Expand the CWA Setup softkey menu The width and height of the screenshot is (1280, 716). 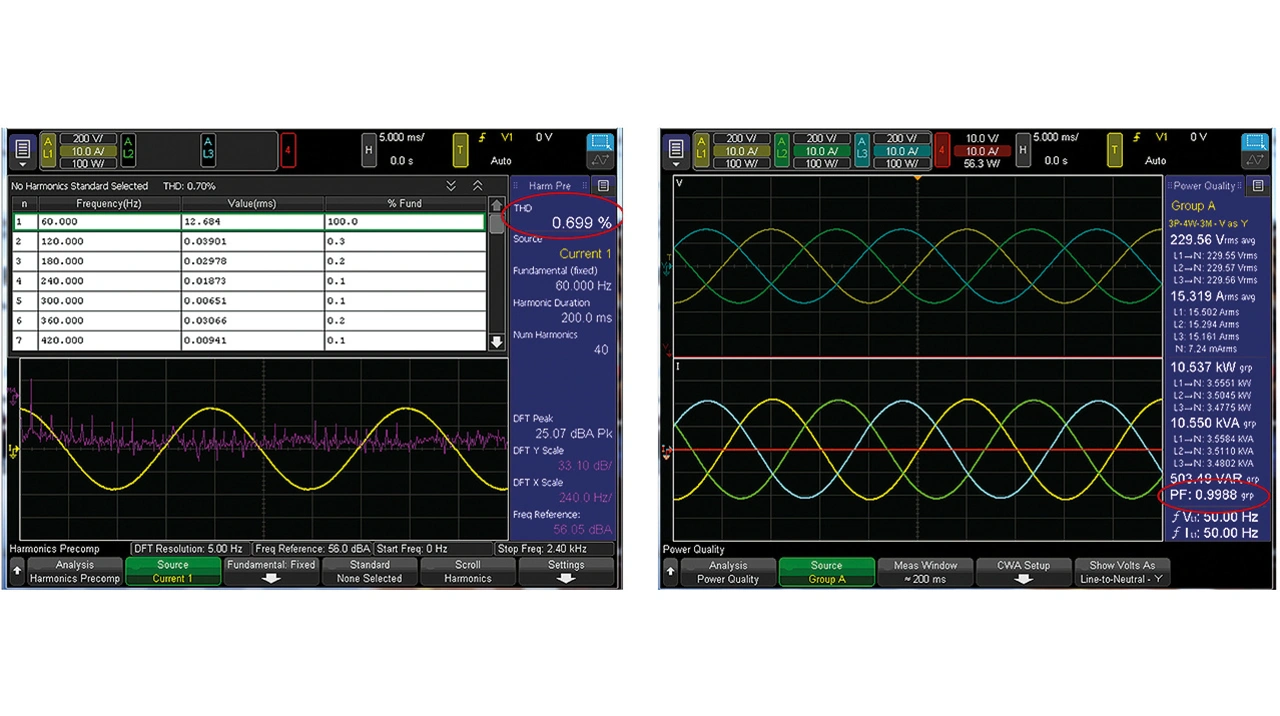[x=1023, y=572]
